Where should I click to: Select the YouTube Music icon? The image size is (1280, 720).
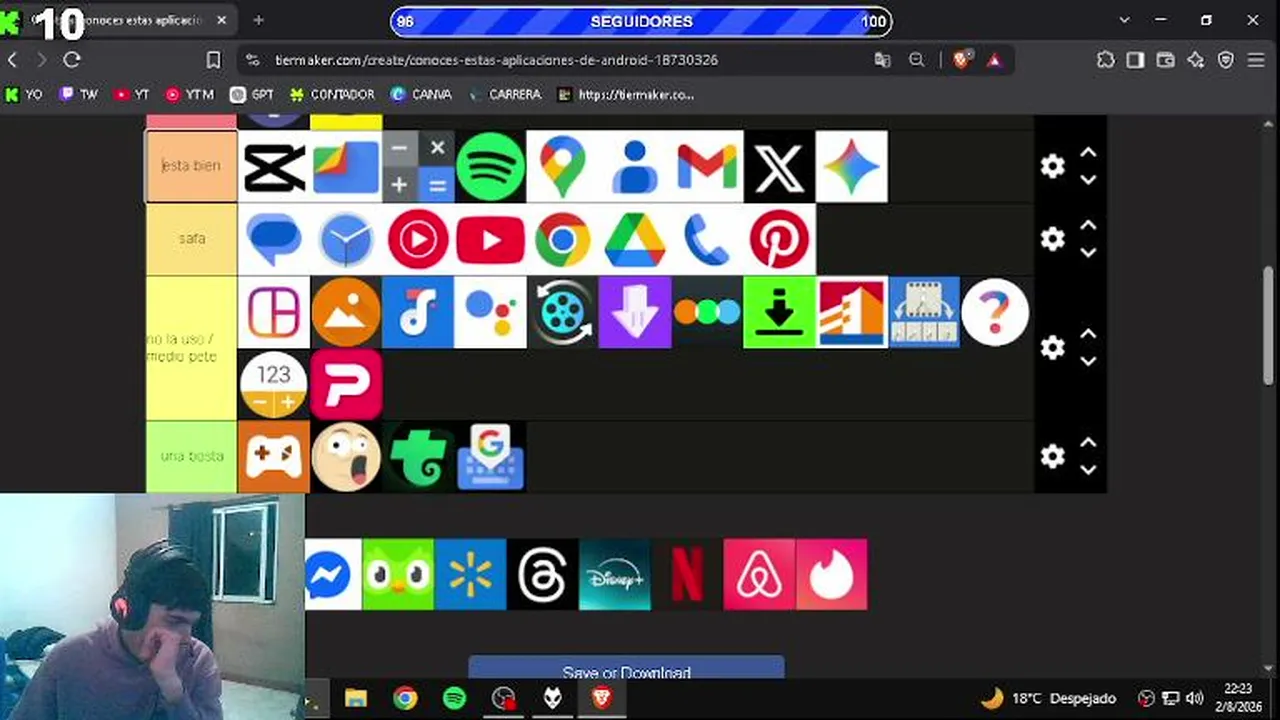tap(418, 239)
